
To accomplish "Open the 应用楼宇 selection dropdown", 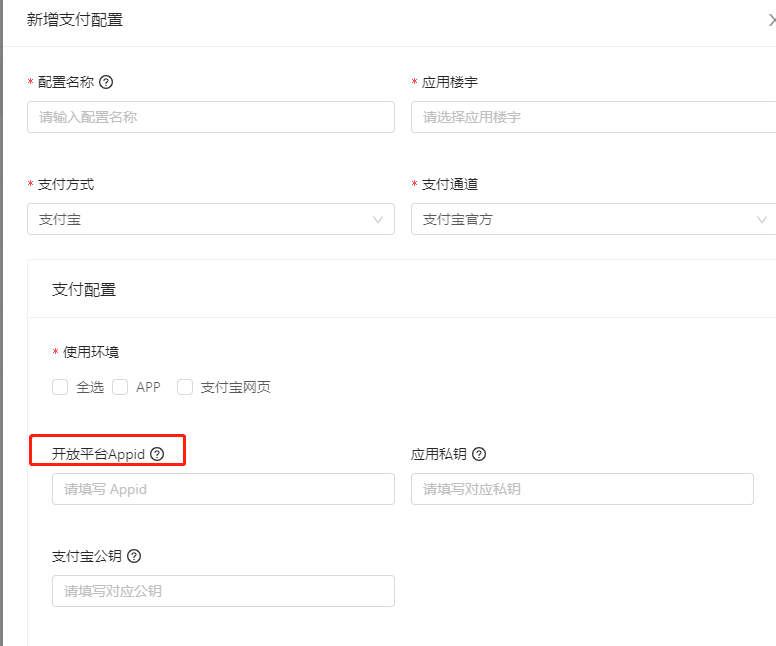I will click(x=590, y=117).
